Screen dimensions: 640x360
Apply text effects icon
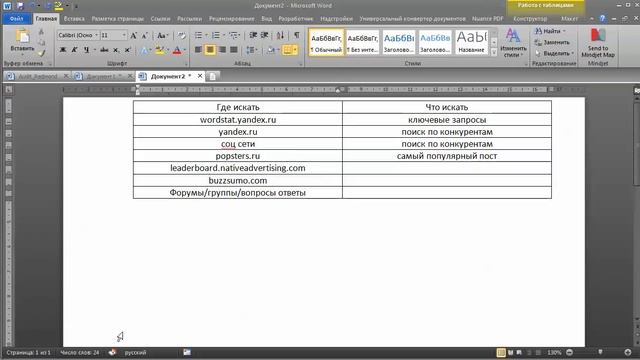click(144, 50)
